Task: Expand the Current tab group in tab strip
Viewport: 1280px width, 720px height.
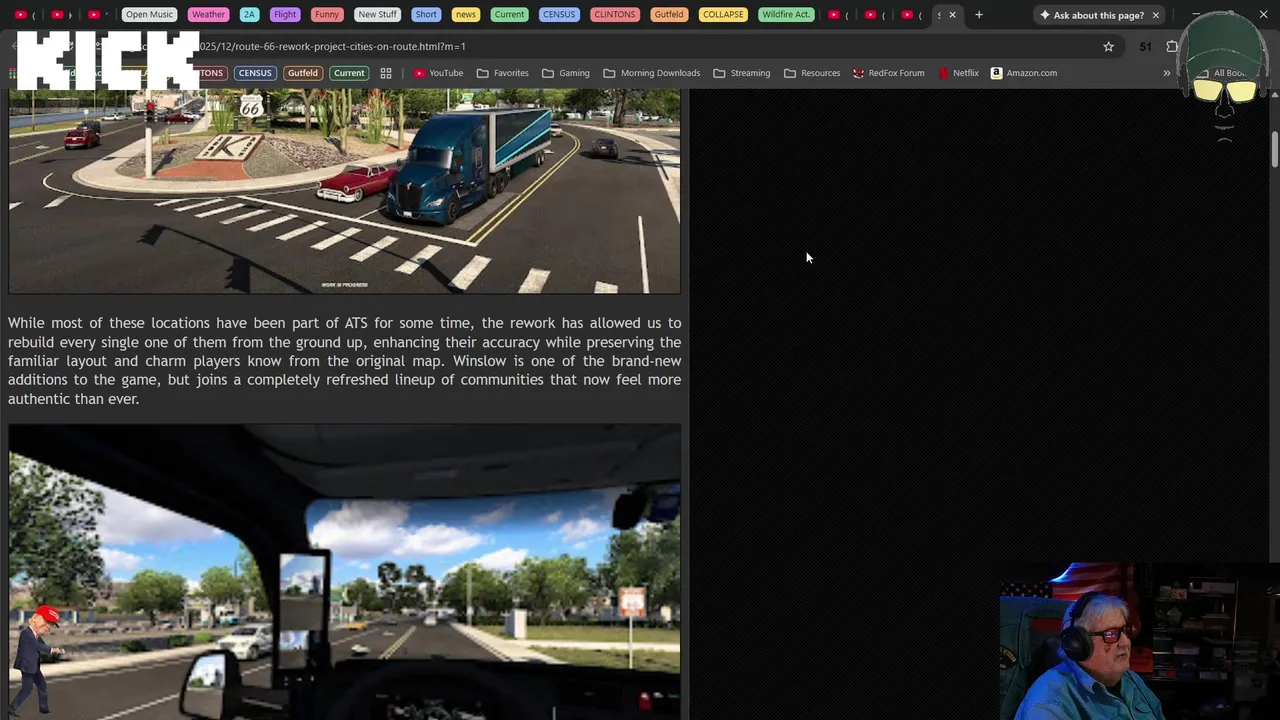Action: point(509,15)
